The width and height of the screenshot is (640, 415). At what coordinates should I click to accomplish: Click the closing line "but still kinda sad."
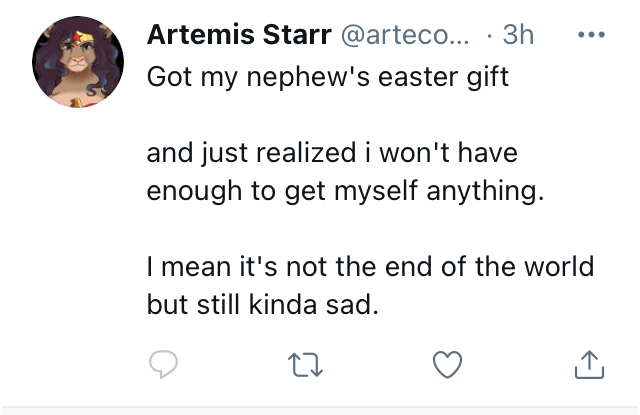pos(263,305)
